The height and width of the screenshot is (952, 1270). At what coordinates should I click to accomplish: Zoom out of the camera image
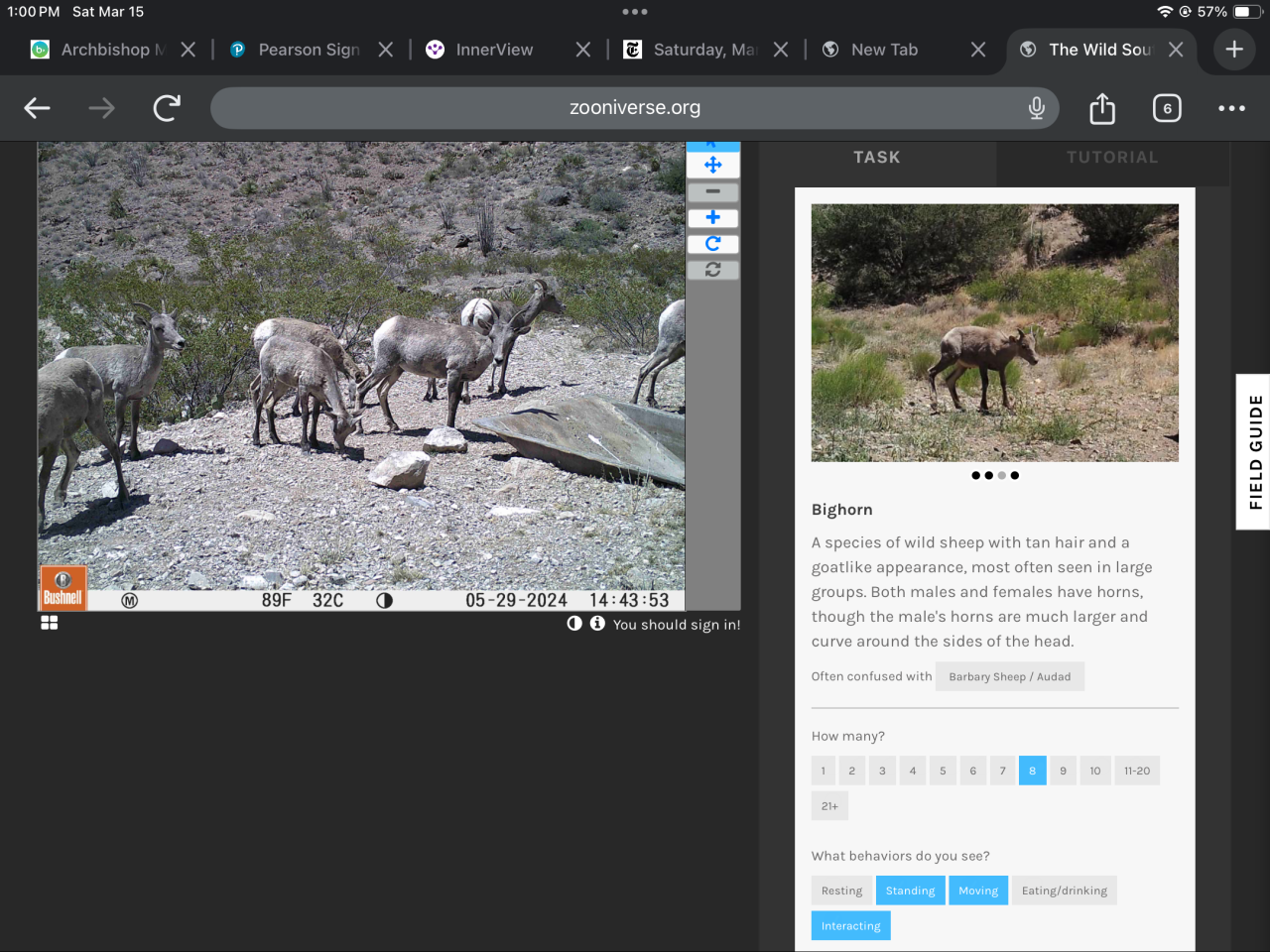coord(712,191)
